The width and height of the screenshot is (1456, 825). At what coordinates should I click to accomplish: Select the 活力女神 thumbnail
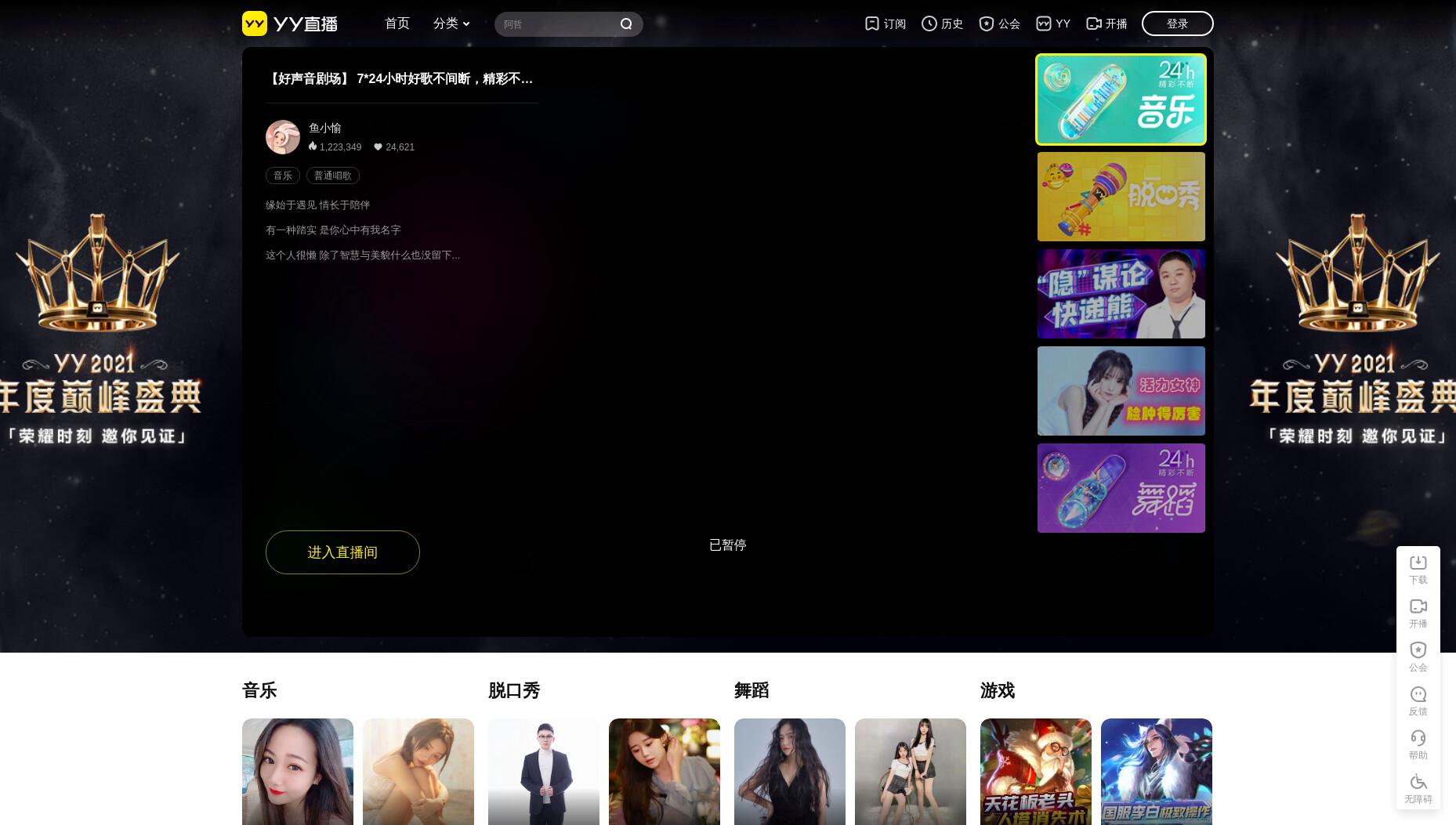pos(1121,391)
